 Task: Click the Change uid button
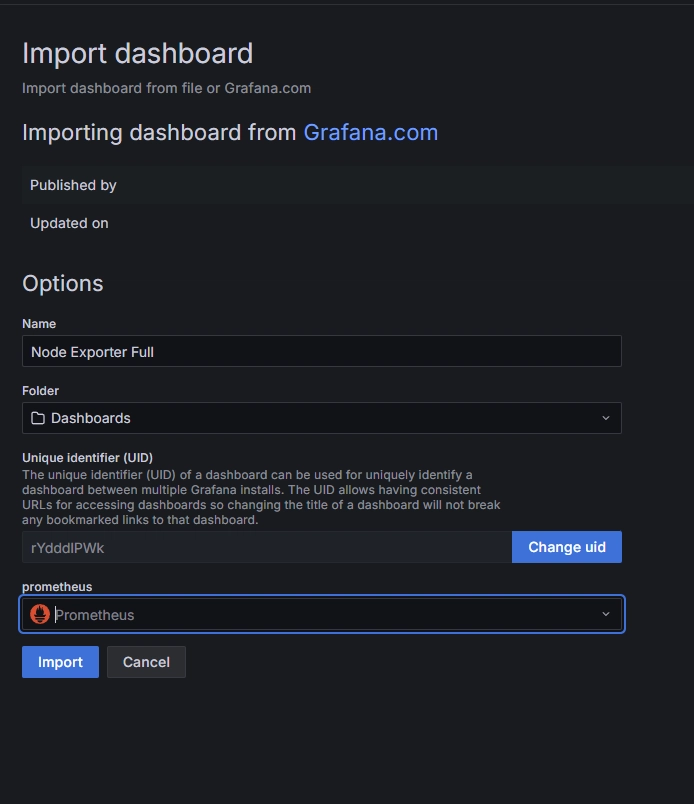(x=567, y=547)
